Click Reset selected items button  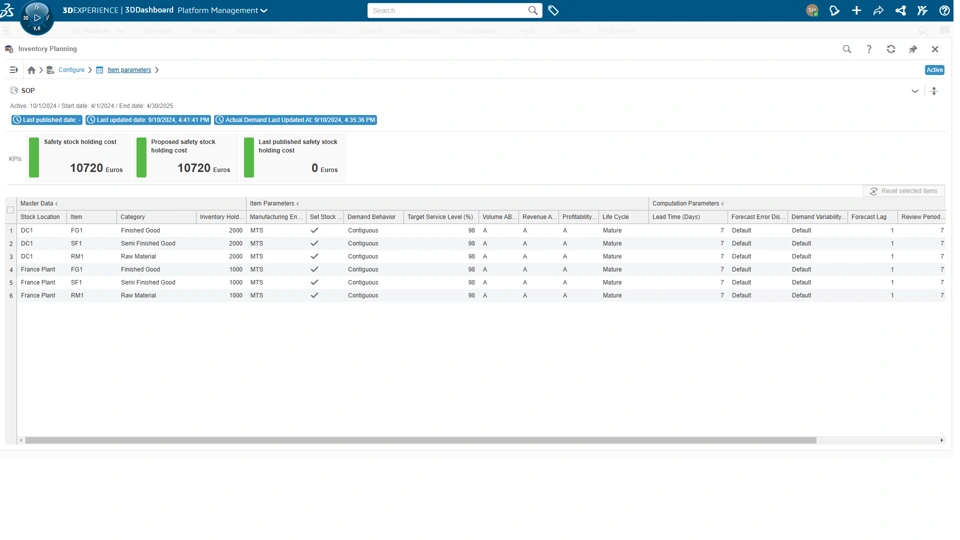pos(904,191)
